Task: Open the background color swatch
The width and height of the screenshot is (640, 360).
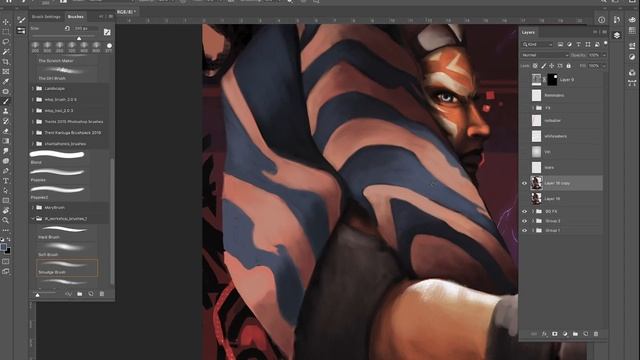Action: click(8, 251)
